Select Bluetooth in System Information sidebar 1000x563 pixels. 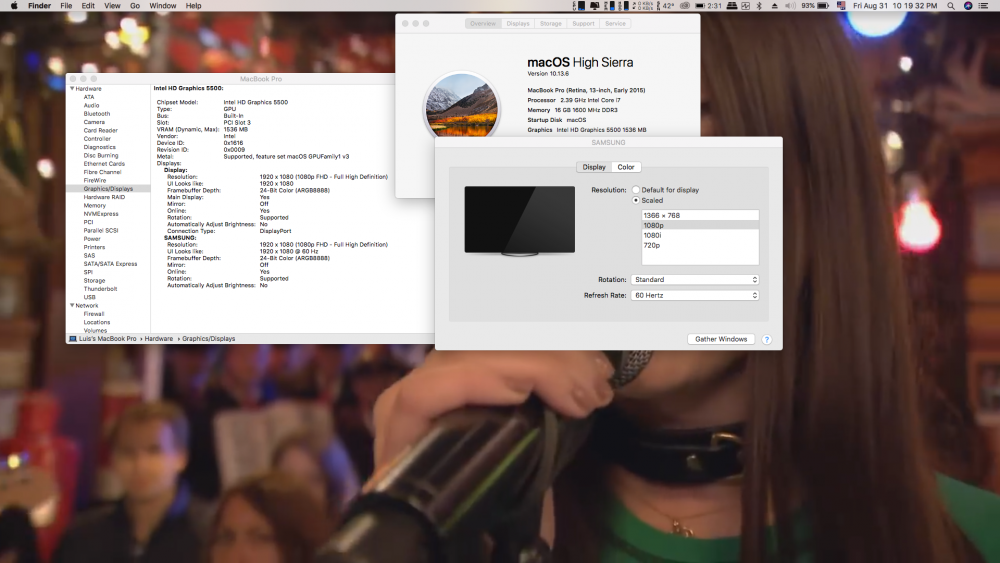(x=97, y=113)
